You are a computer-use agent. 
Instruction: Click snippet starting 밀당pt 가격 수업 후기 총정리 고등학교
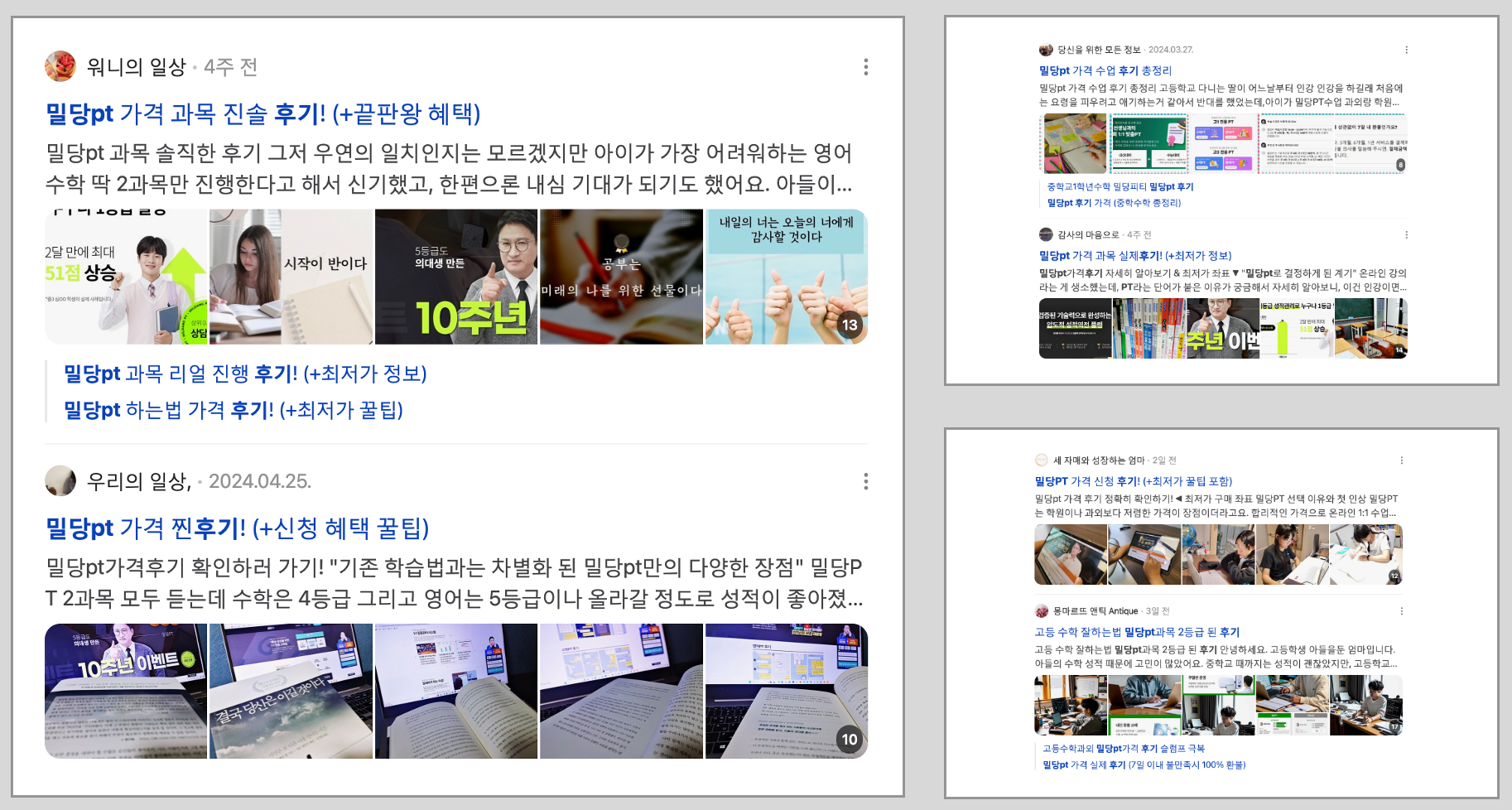point(1221,95)
